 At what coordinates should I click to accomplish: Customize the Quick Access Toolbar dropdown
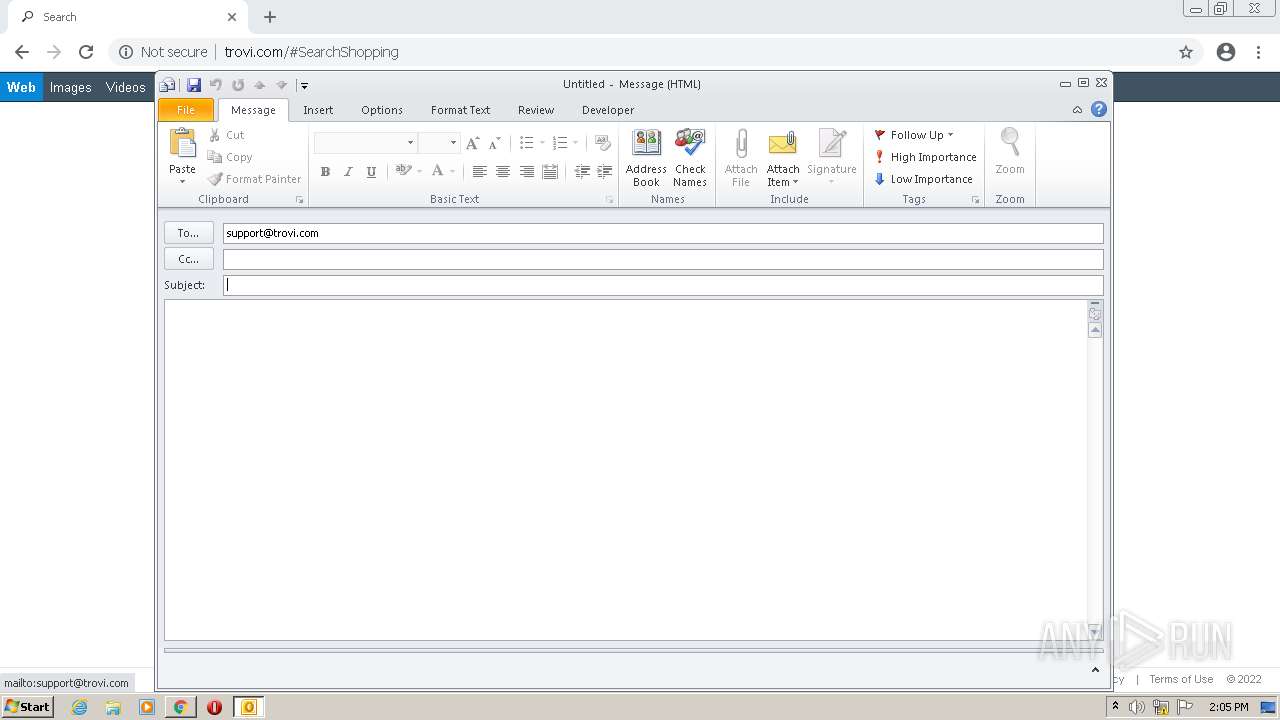(304, 85)
